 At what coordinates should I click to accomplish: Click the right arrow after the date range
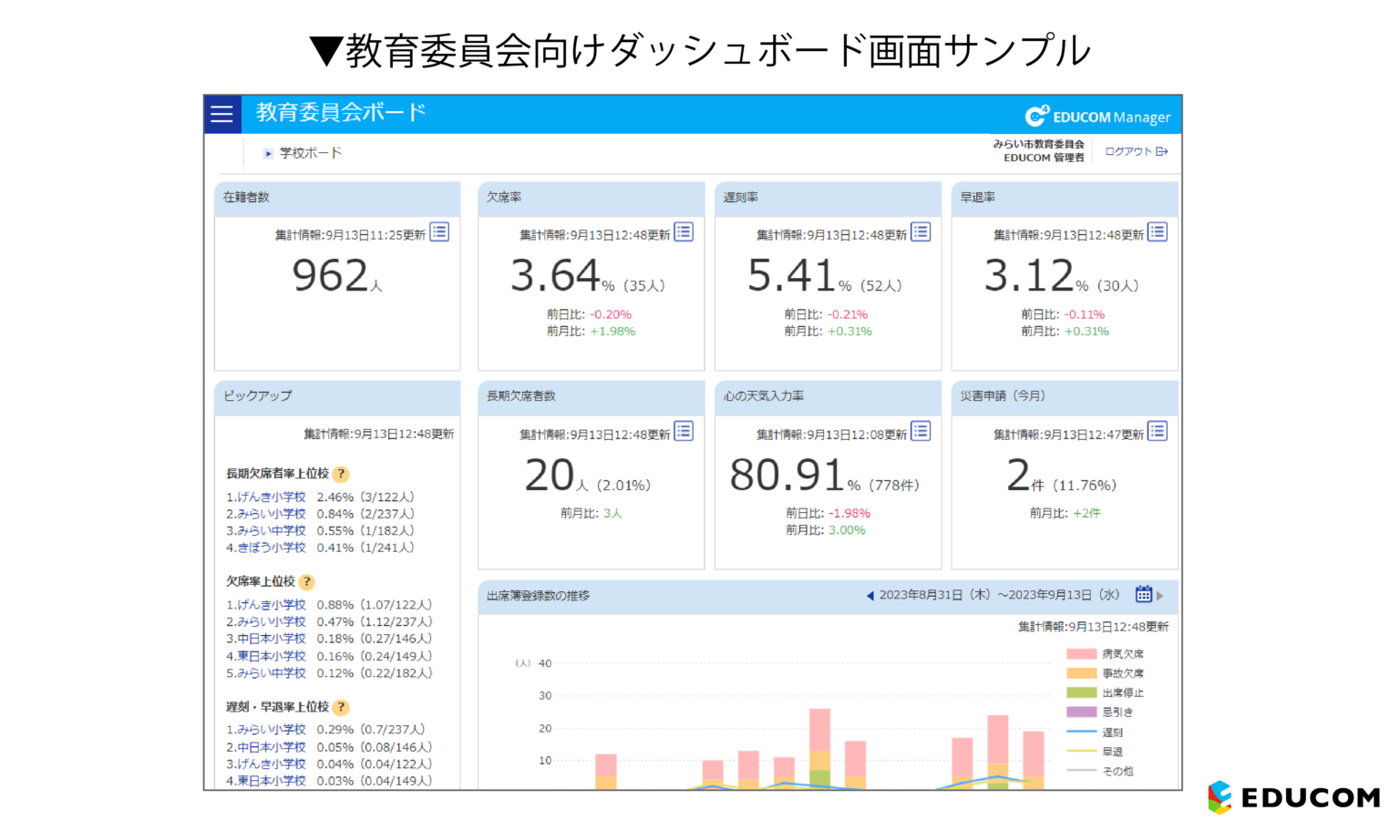coord(1160,593)
